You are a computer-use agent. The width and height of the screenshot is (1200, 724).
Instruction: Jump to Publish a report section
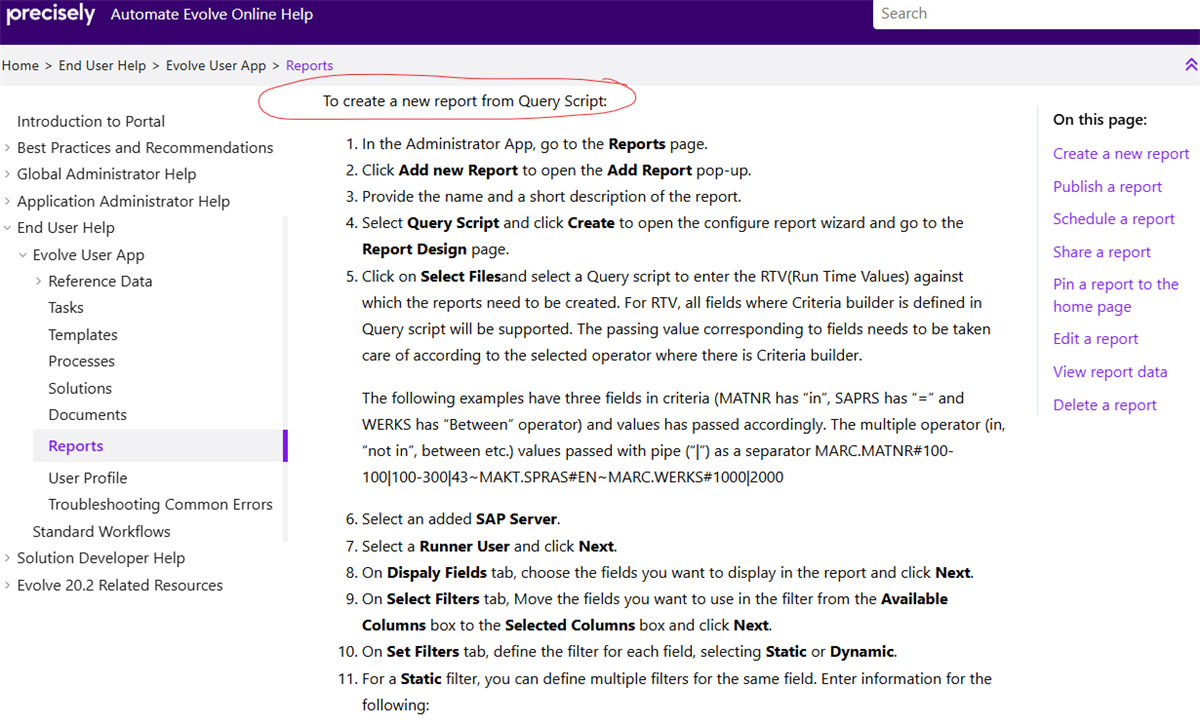(1107, 187)
